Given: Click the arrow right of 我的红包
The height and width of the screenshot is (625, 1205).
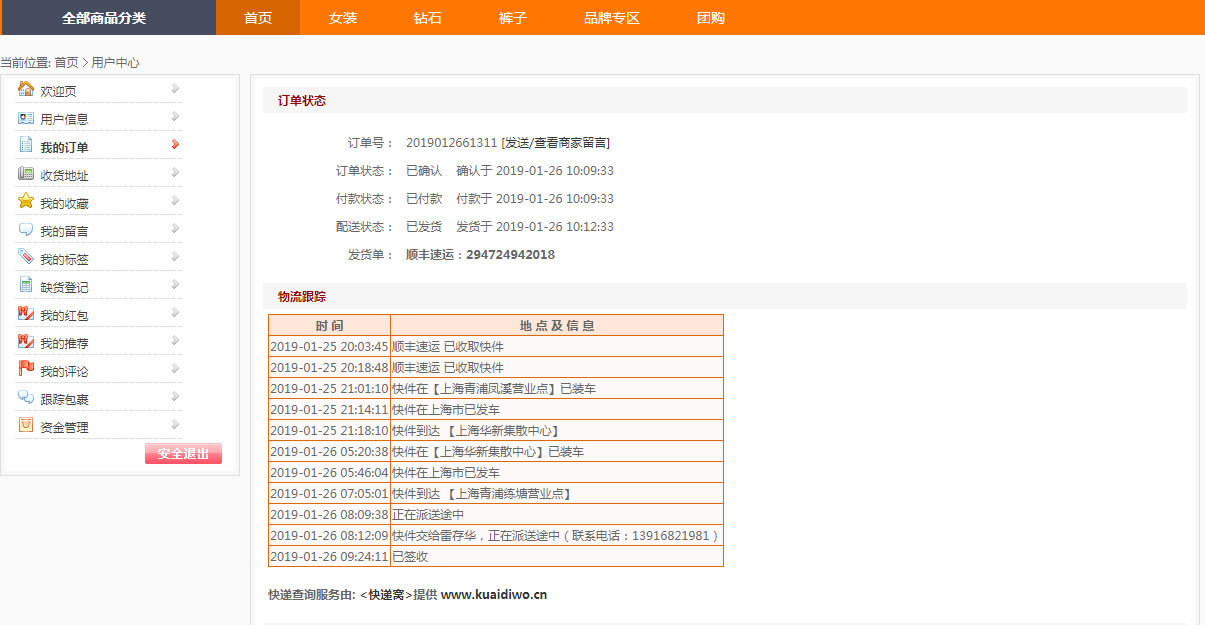Looking at the screenshot, I should (175, 313).
